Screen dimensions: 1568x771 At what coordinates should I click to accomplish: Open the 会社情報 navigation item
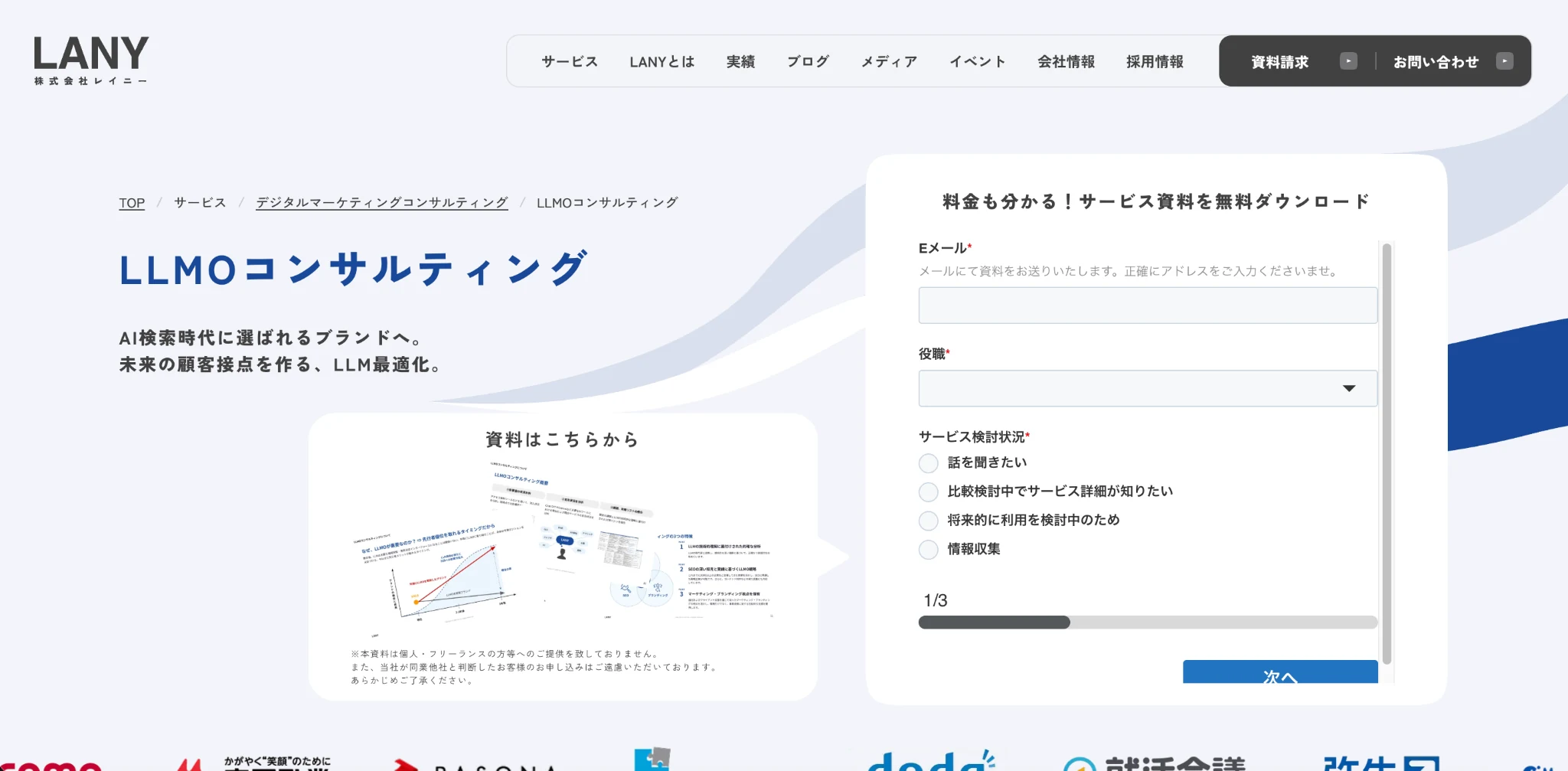pos(1067,61)
